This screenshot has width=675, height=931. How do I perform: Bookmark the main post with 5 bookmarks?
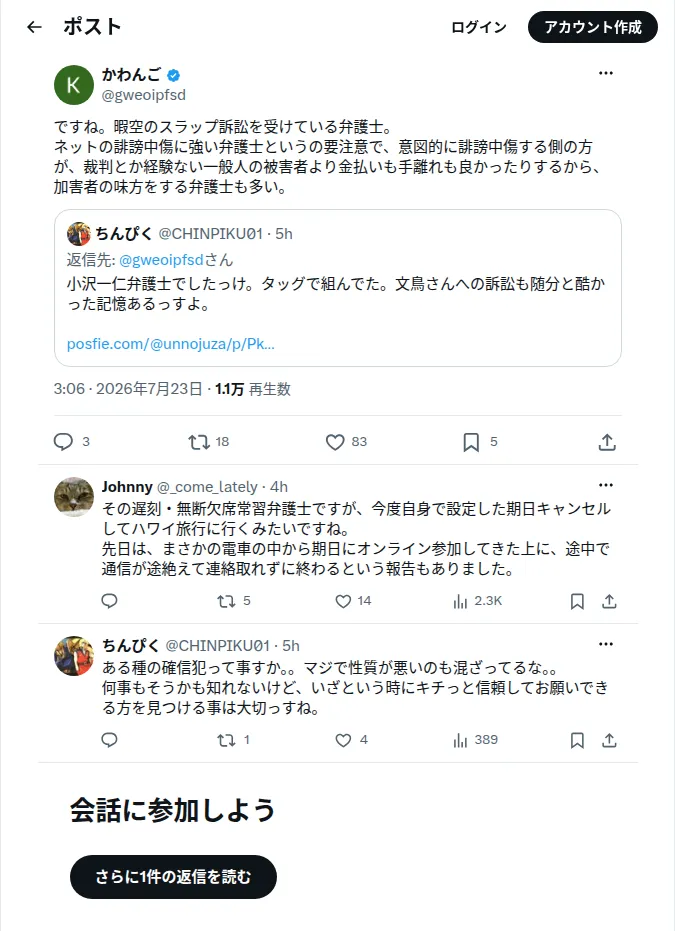click(471, 442)
